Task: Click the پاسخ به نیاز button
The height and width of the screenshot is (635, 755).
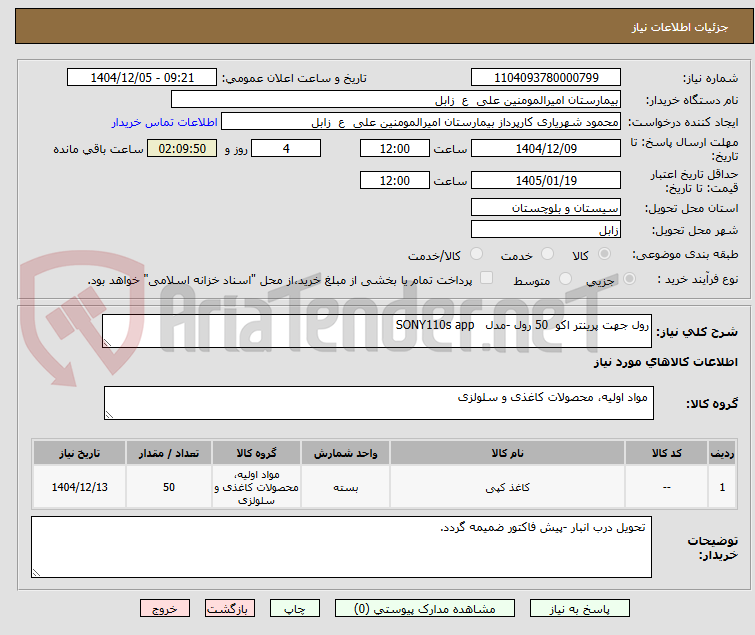Action: 579,609
